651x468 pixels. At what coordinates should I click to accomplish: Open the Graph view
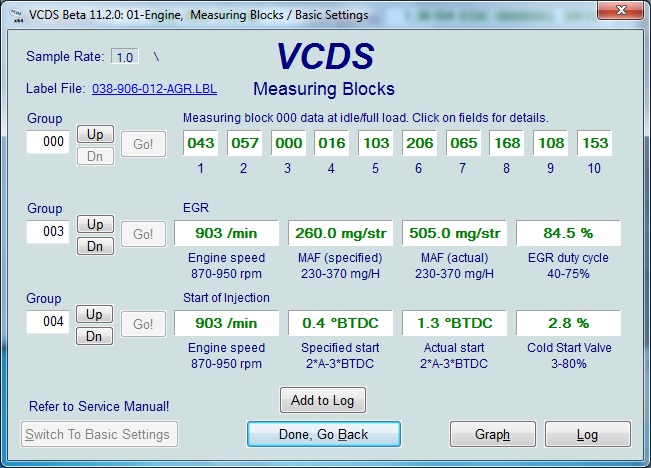coord(493,434)
